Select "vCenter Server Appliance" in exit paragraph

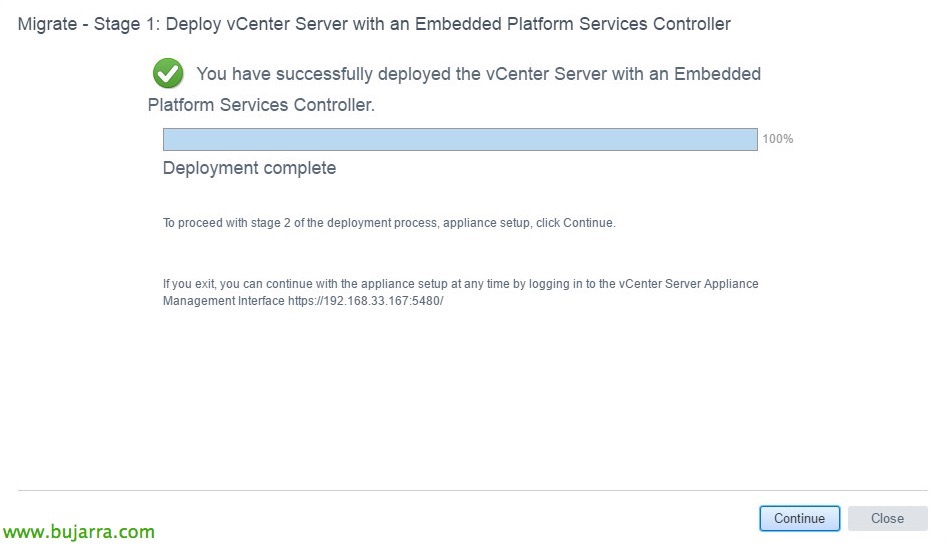coord(689,284)
